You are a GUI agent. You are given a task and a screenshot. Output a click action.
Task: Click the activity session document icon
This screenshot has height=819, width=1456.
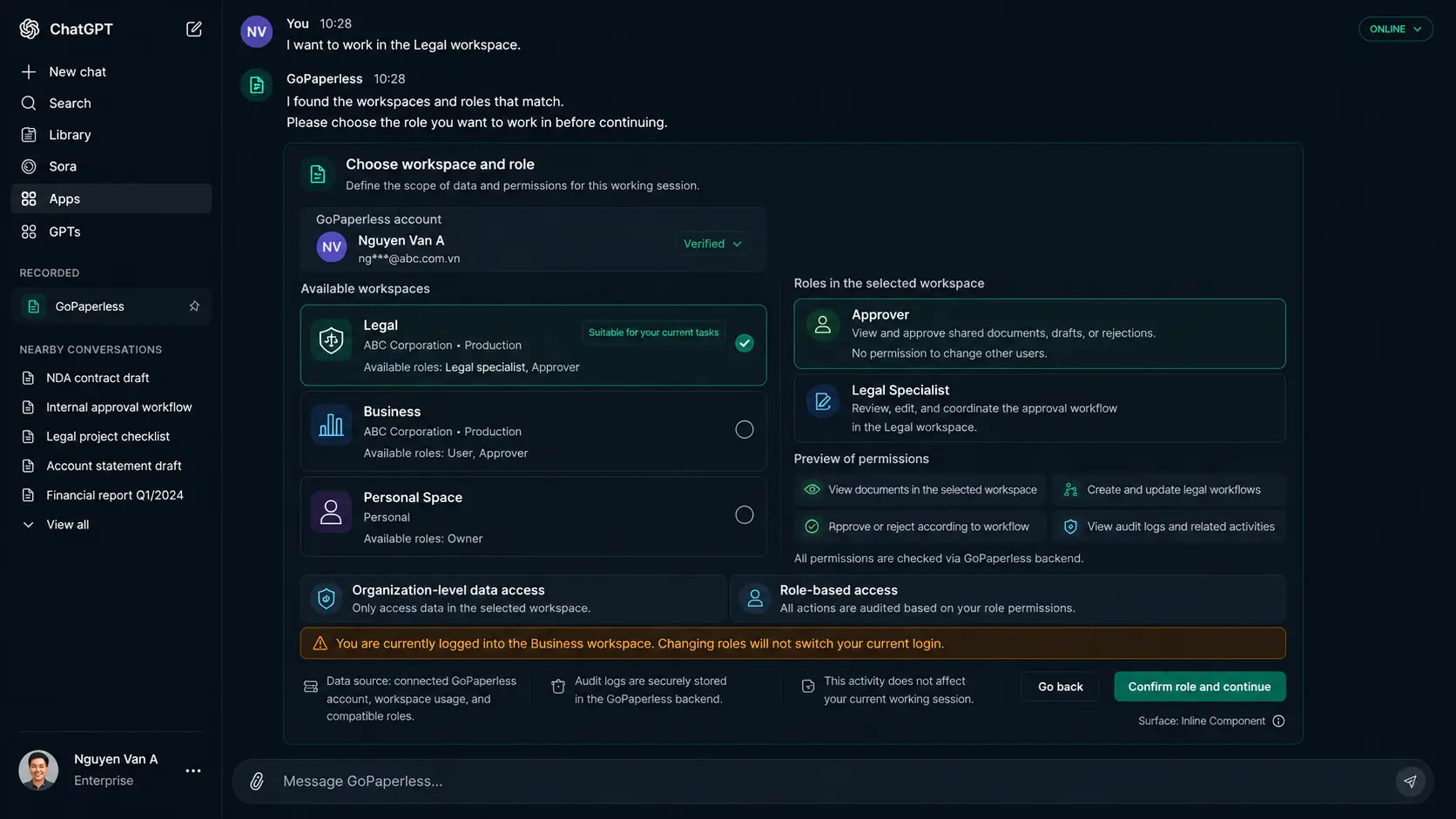click(x=808, y=687)
